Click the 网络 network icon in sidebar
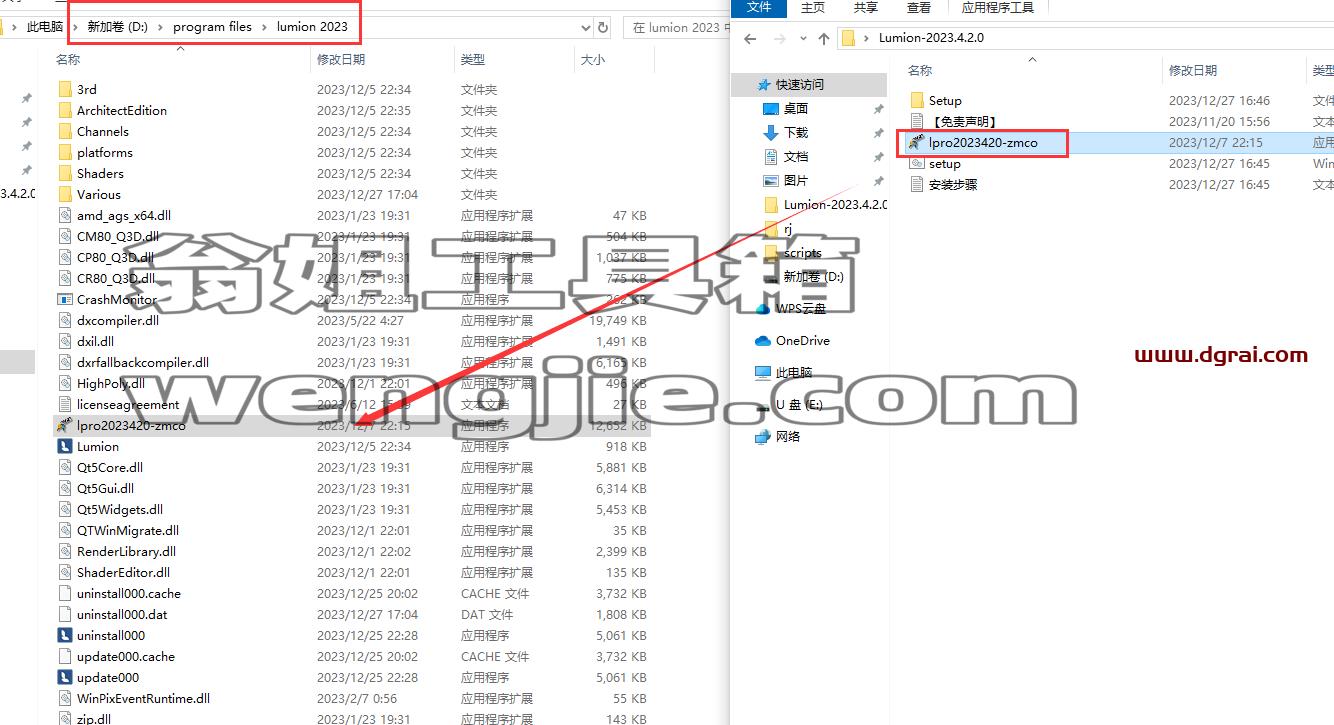This screenshot has height=725, width=1334. click(x=763, y=437)
